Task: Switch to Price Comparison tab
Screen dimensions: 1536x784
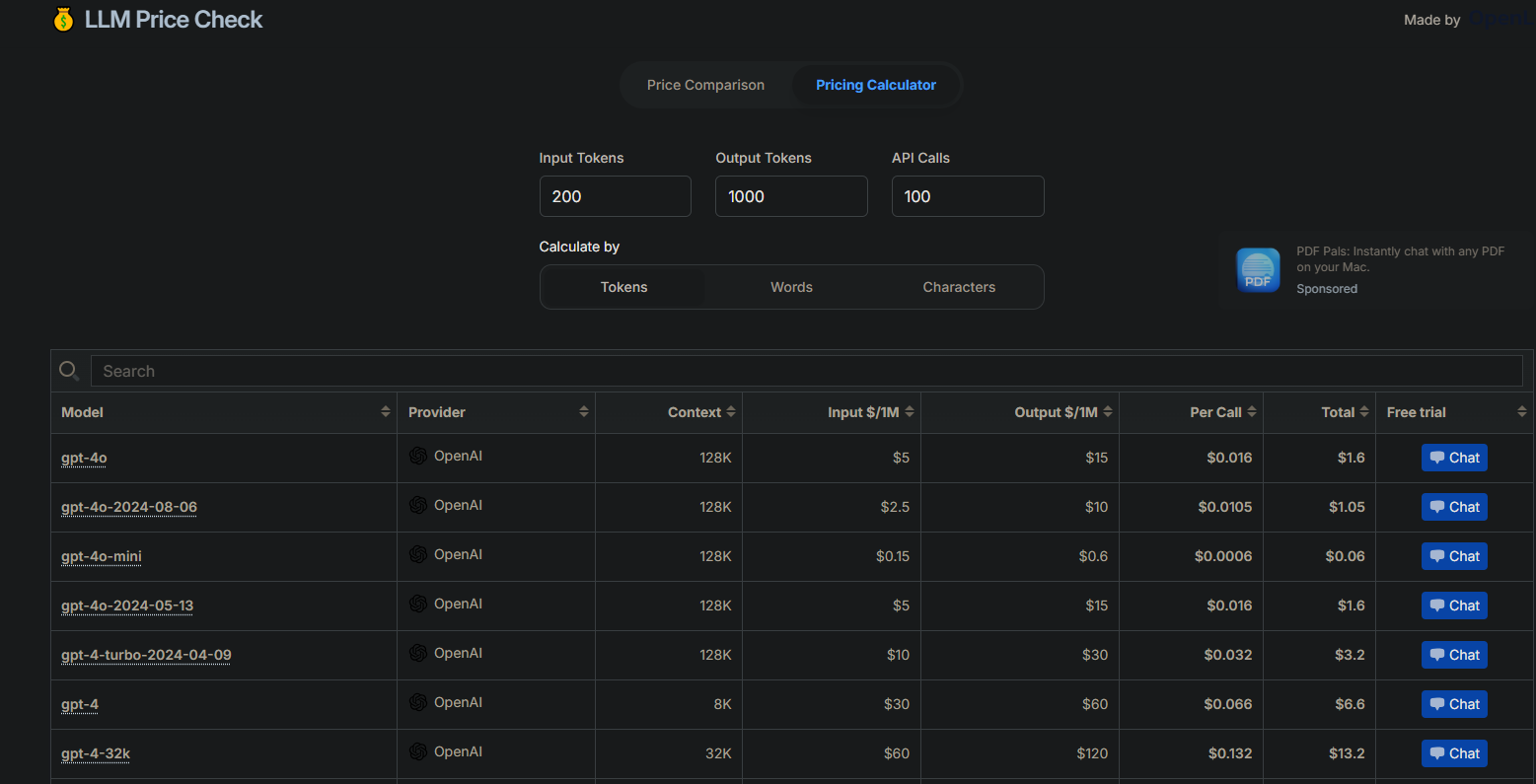Action: pyautogui.click(x=705, y=85)
